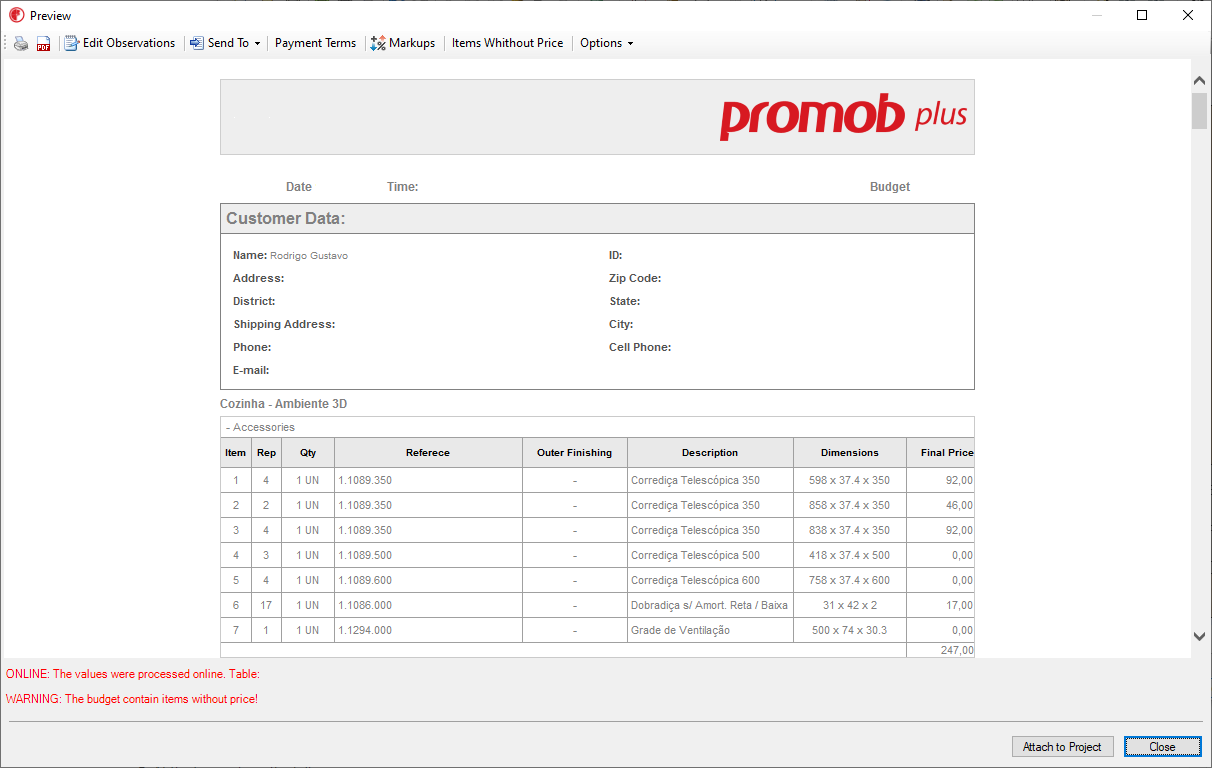Click the E-mail label

(x=251, y=370)
